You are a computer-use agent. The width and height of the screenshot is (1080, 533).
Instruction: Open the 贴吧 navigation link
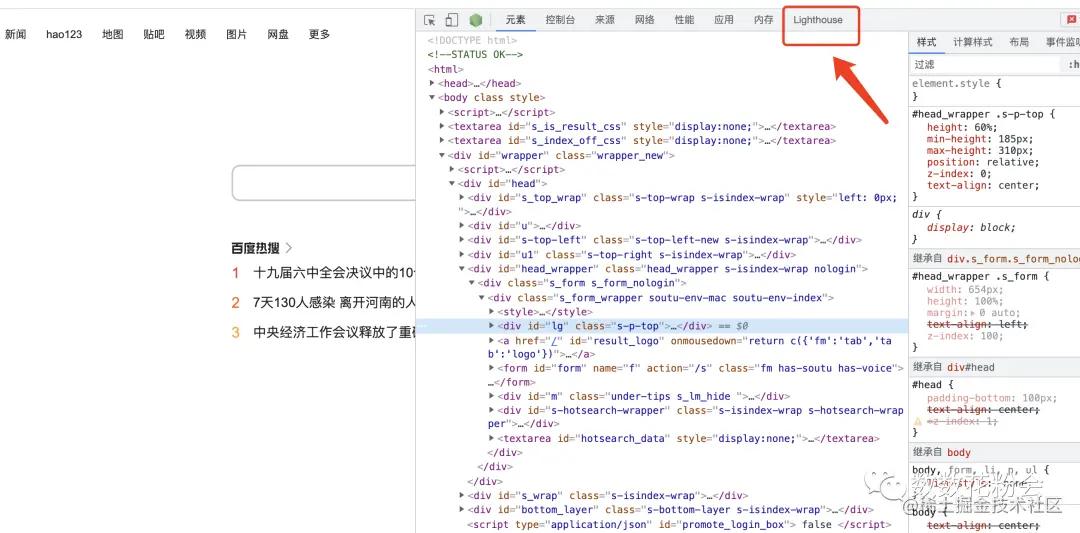pos(154,34)
